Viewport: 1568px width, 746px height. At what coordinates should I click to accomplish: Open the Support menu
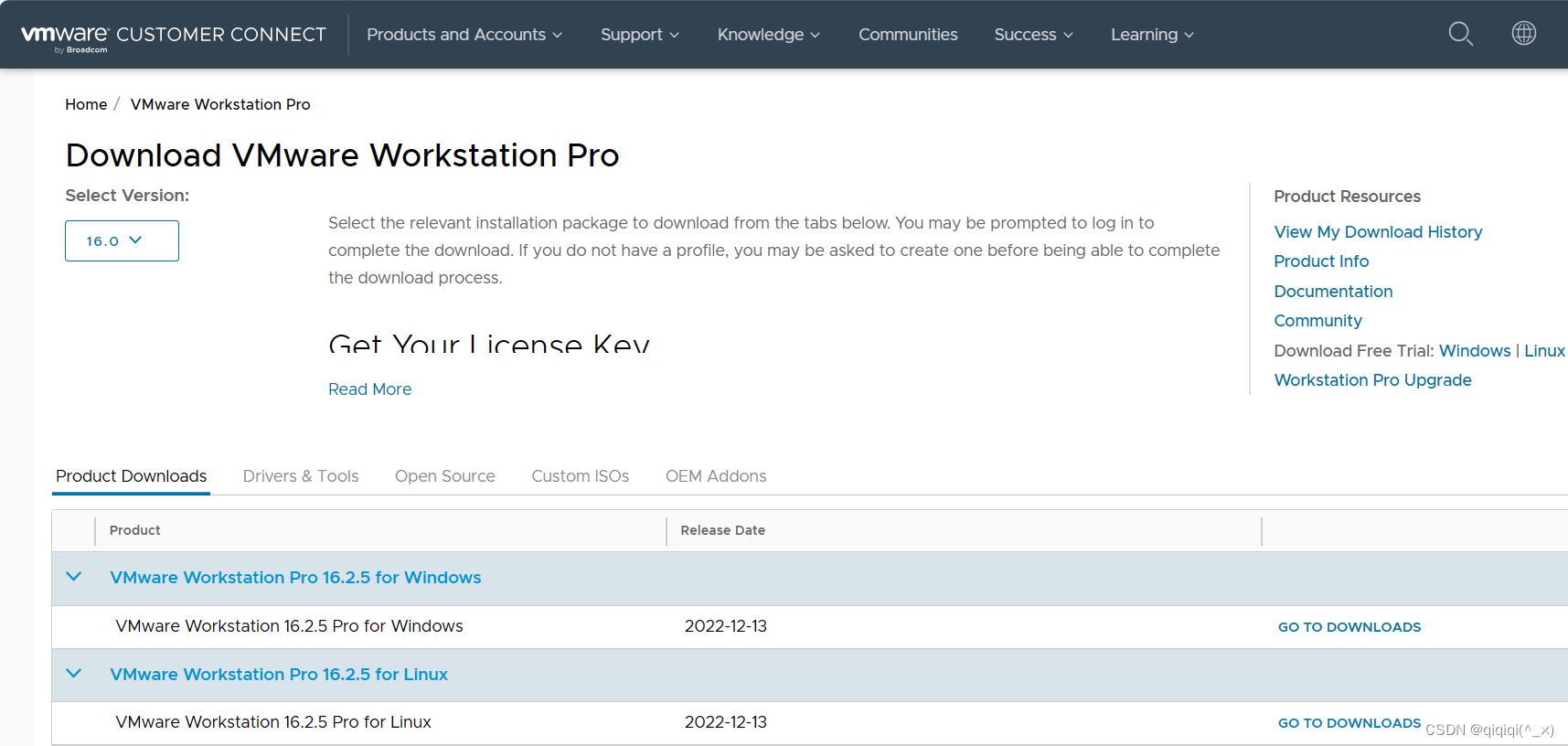click(x=640, y=35)
